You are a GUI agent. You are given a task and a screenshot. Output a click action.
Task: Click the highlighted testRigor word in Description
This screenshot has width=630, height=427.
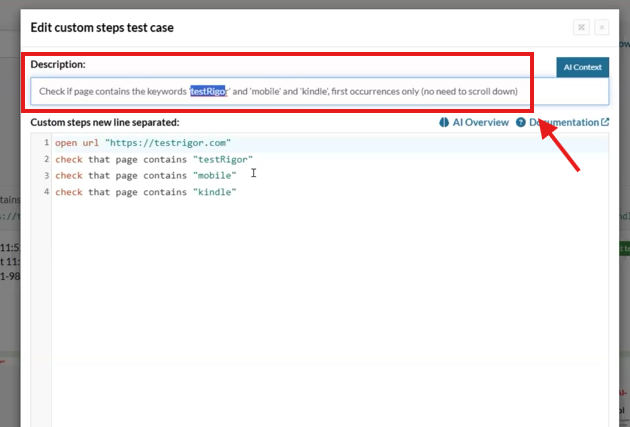pyautogui.click(x=208, y=91)
